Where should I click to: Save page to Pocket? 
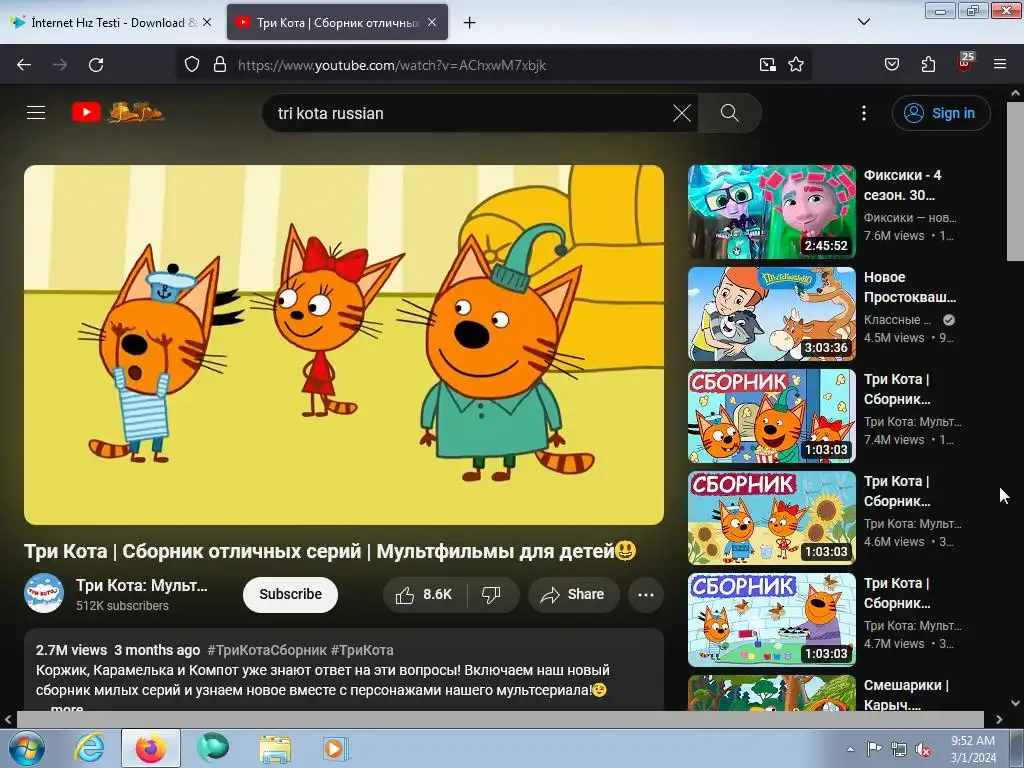891,65
